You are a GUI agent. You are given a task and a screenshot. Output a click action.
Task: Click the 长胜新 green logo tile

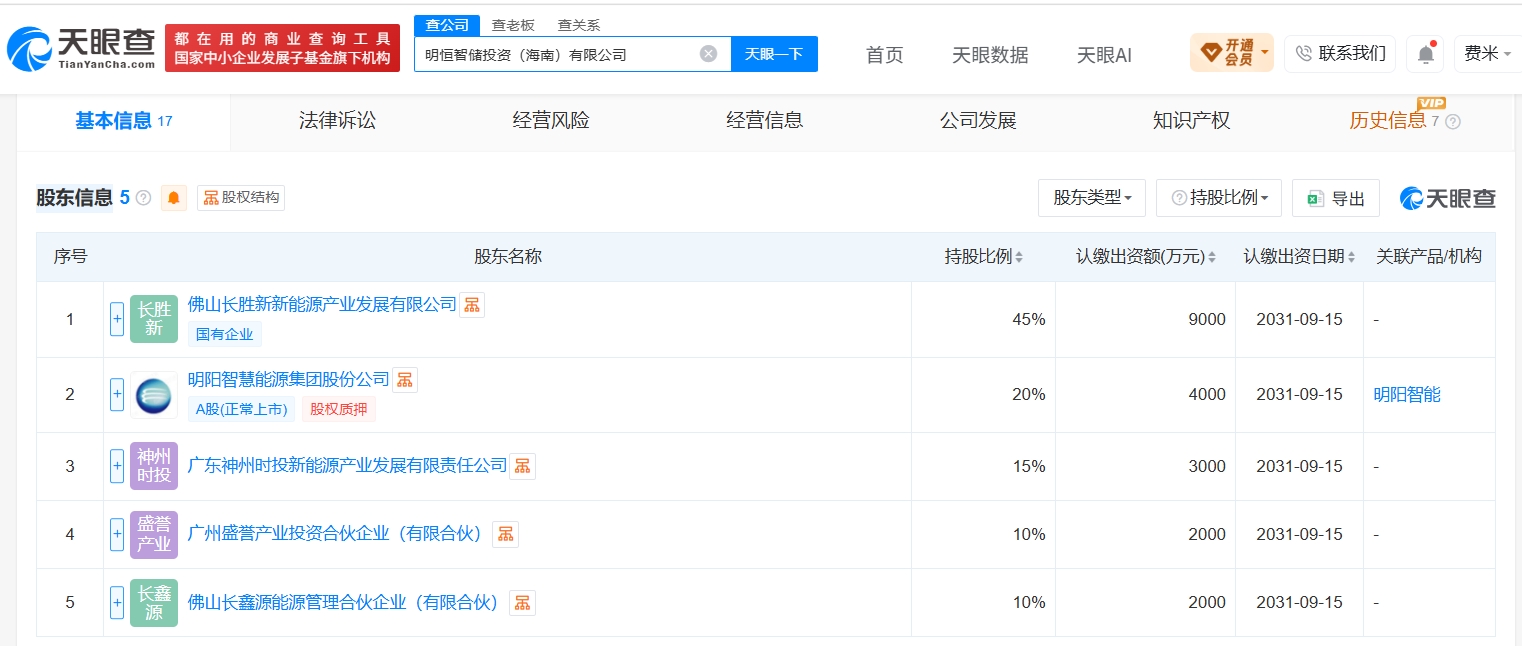(154, 319)
